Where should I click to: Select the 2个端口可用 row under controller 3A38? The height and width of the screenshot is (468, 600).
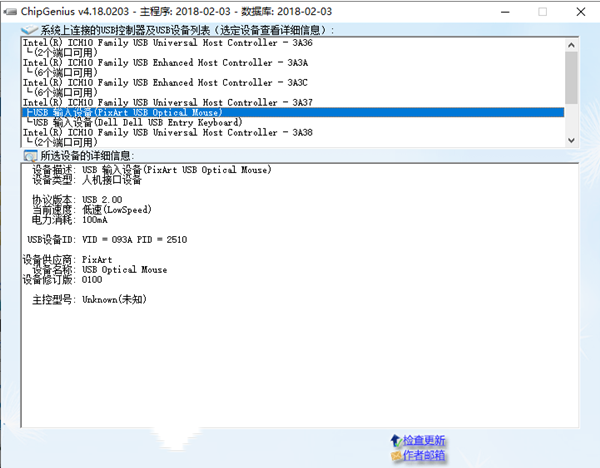coord(293,142)
